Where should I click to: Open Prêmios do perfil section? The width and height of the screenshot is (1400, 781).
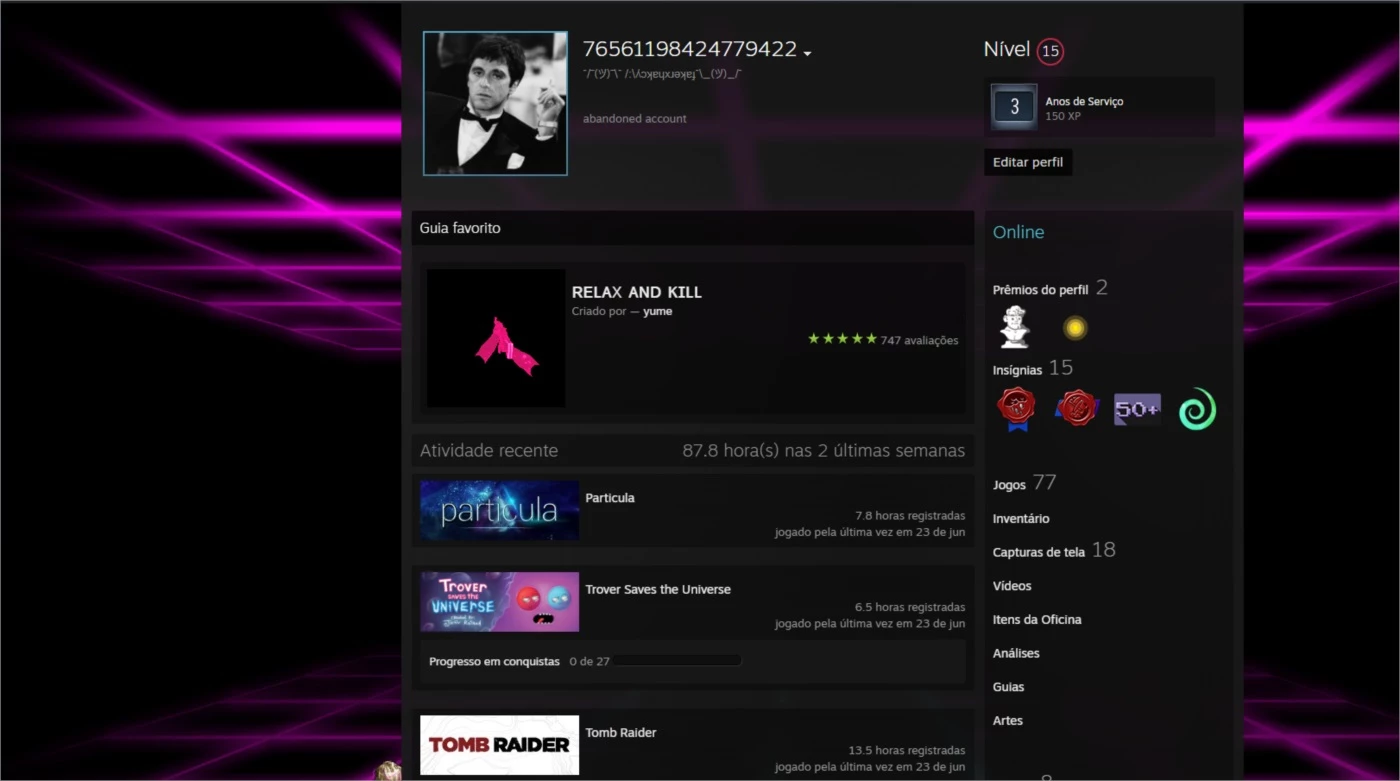point(1040,290)
